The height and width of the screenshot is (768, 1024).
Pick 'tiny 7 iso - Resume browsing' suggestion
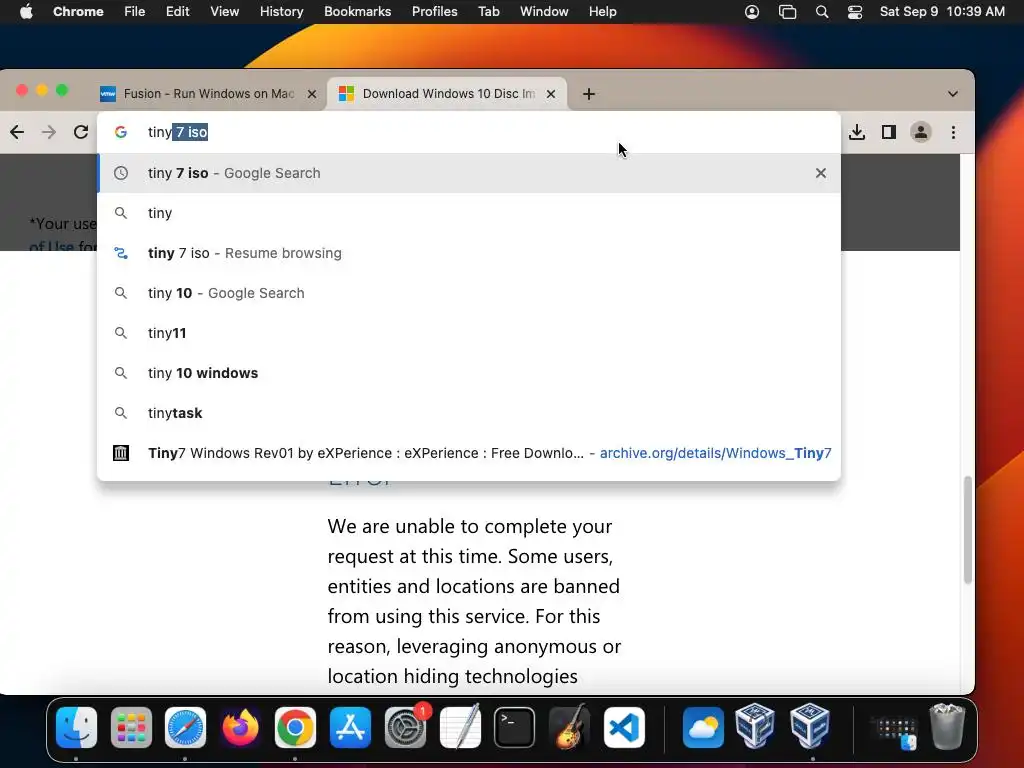pos(469,253)
